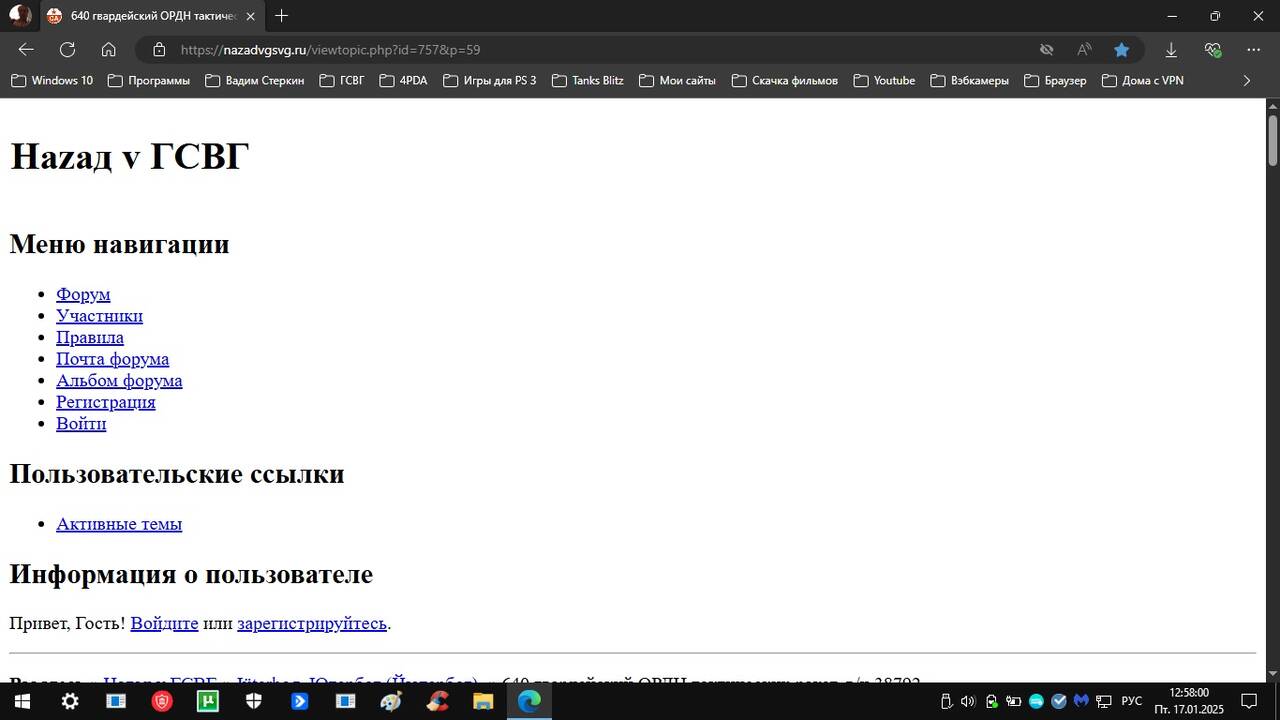Switch the РУС input language indicator
Image resolution: width=1280 pixels, height=720 pixels.
click(1132, 701)
